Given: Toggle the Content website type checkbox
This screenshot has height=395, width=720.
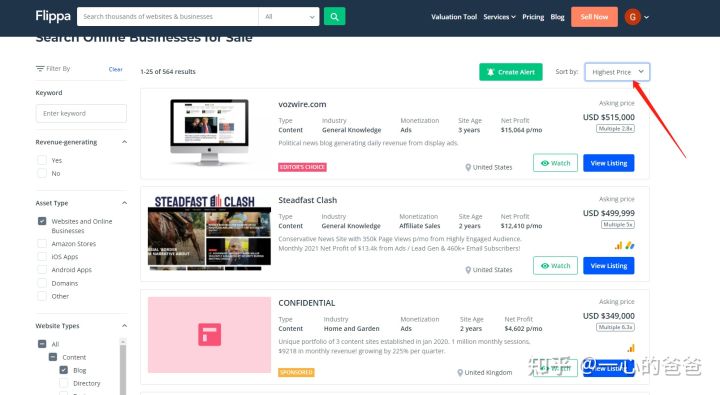Looking at the screenshot, I should click(x=53, y=357).
